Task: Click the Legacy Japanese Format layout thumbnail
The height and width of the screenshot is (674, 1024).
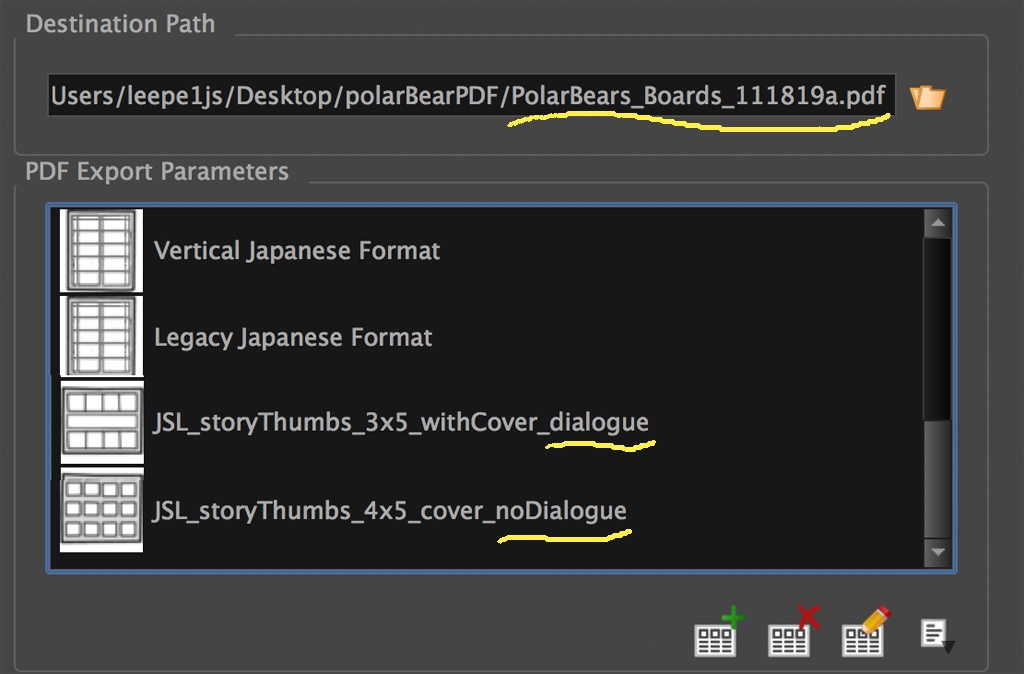Action: point(101,337)
